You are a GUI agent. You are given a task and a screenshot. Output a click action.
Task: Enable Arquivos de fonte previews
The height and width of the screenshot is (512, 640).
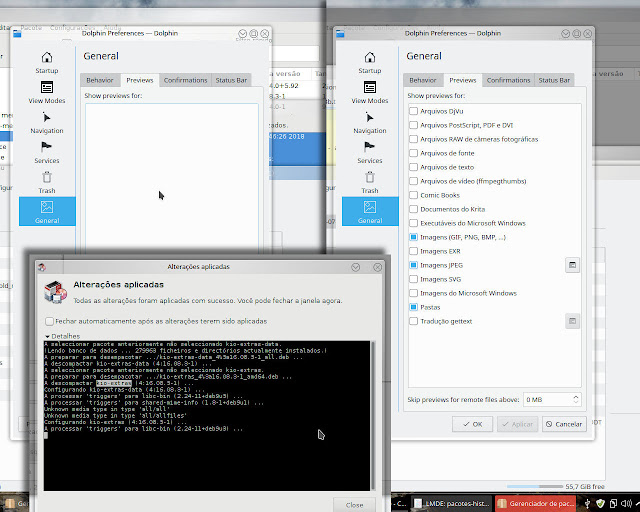click(413, 153)
